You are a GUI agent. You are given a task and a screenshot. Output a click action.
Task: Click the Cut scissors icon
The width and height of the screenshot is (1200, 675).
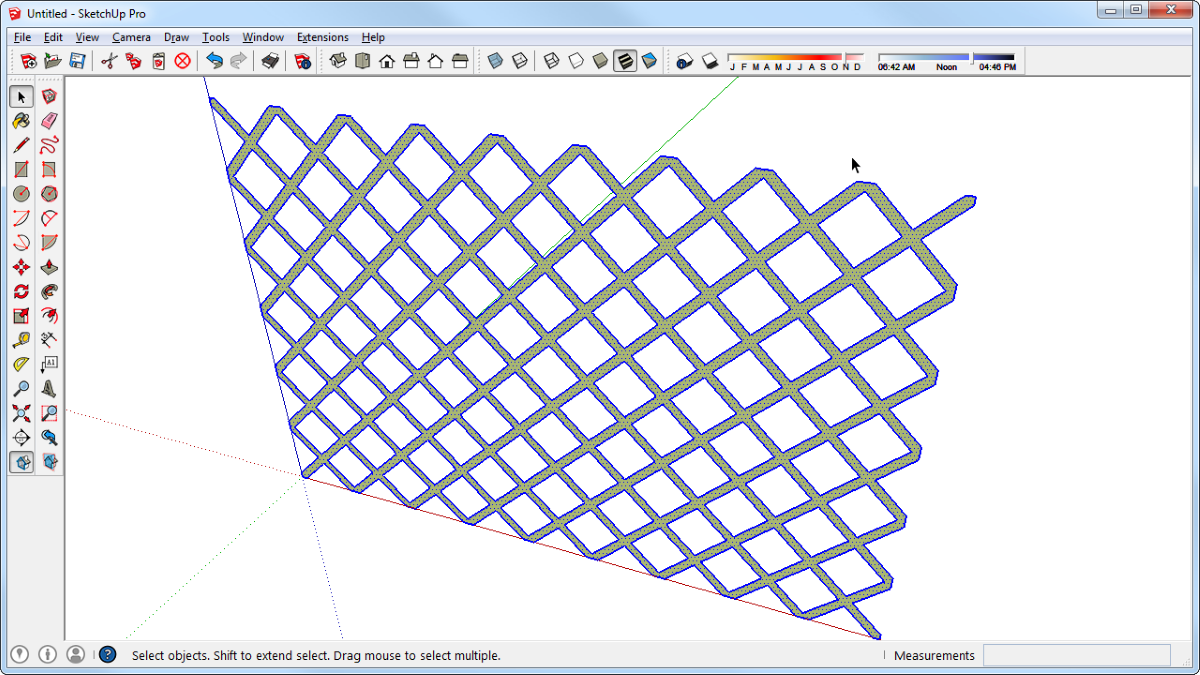(109, 61)
